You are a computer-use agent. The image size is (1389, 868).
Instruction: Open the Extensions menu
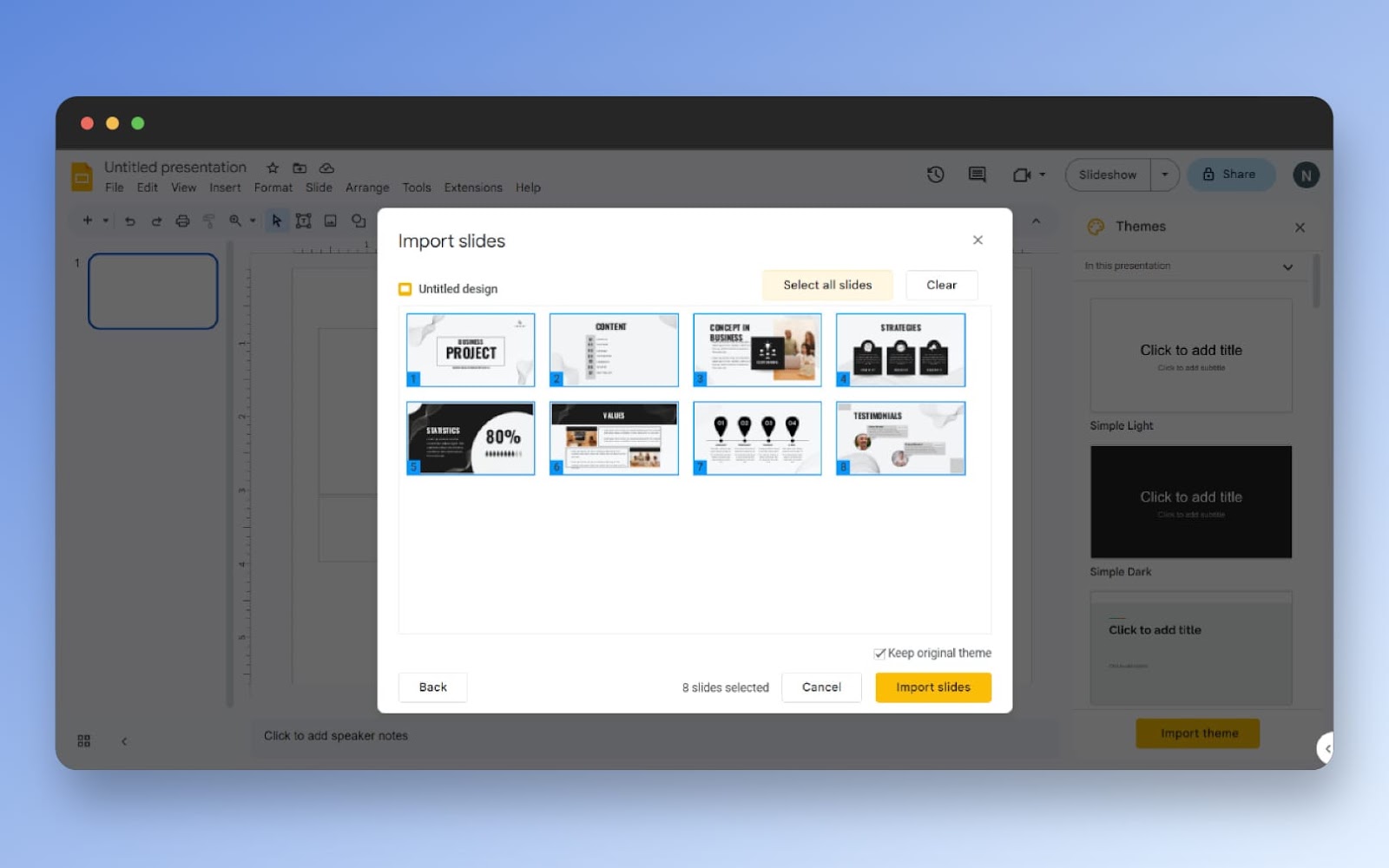point(472,187)
